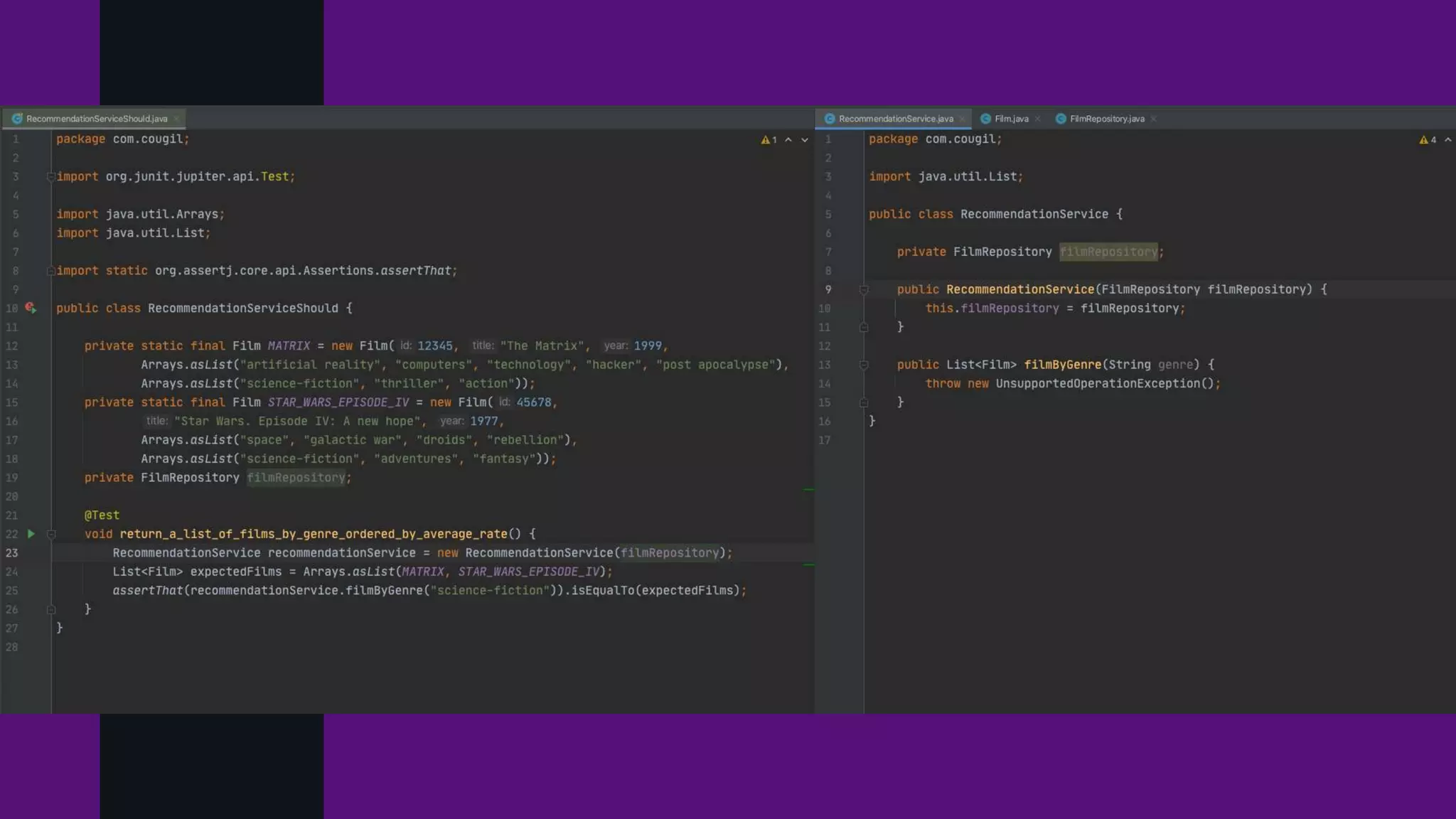Click warning indicator showing 1 in left editor
This screenshot has width=1456, height=819.
point(769,140)
